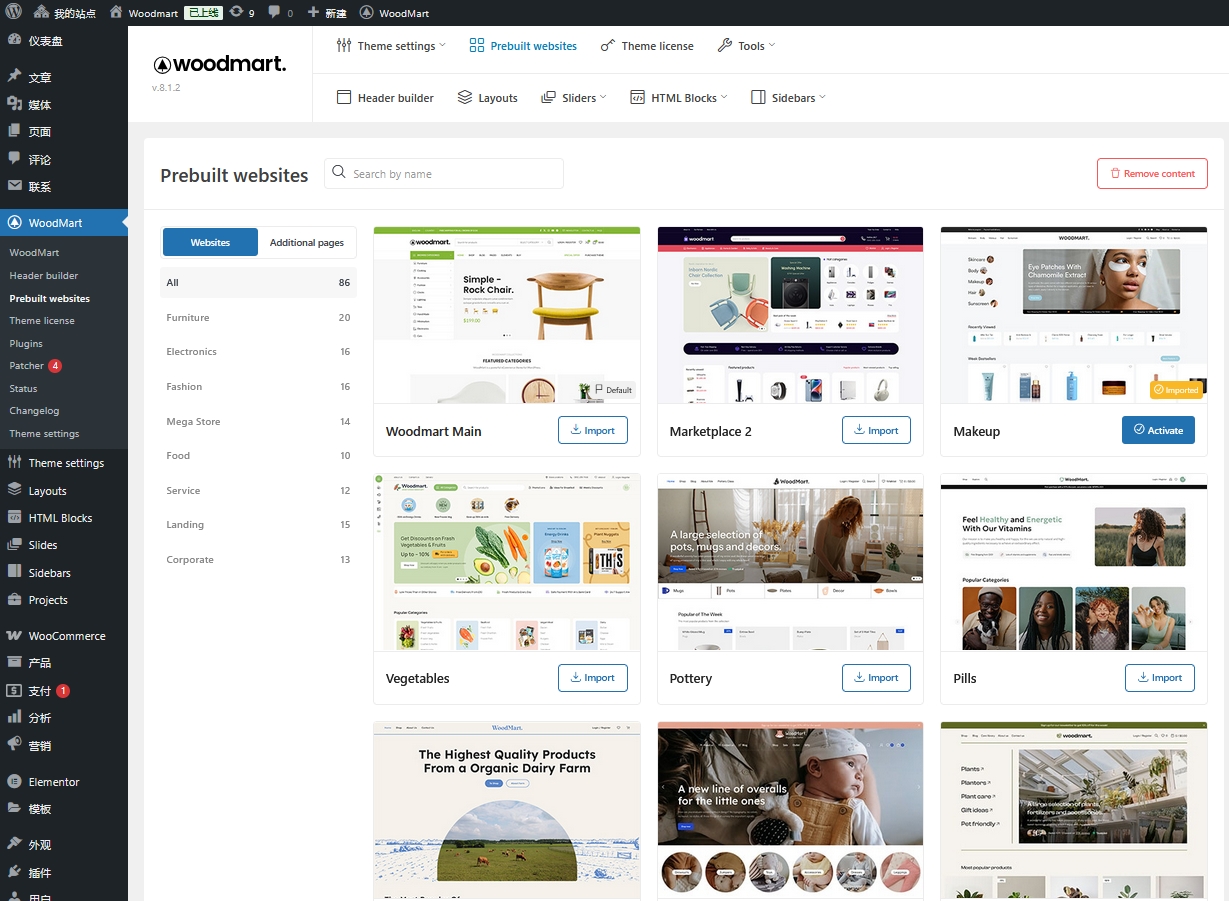
Task: Click the 支付 payments icon
Action: 14,691
